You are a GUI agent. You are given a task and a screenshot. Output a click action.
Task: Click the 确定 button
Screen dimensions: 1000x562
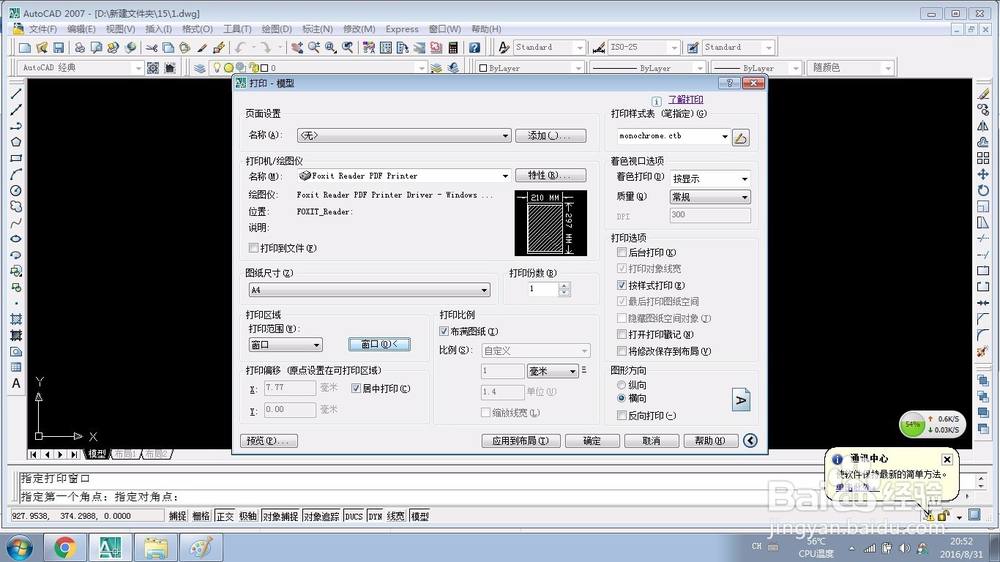[x=592, y=440]
